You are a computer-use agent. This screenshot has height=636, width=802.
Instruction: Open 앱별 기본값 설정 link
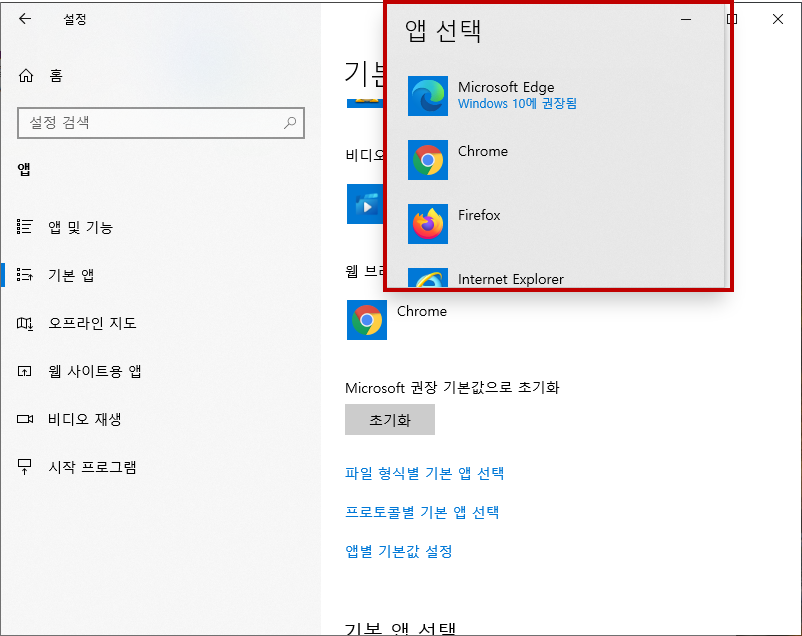[399, 551]
